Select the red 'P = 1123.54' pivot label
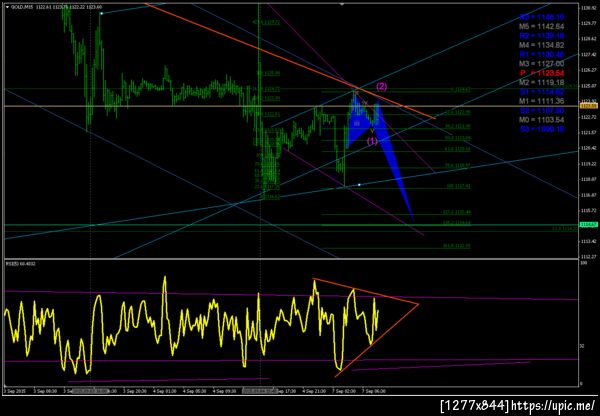 541,73
